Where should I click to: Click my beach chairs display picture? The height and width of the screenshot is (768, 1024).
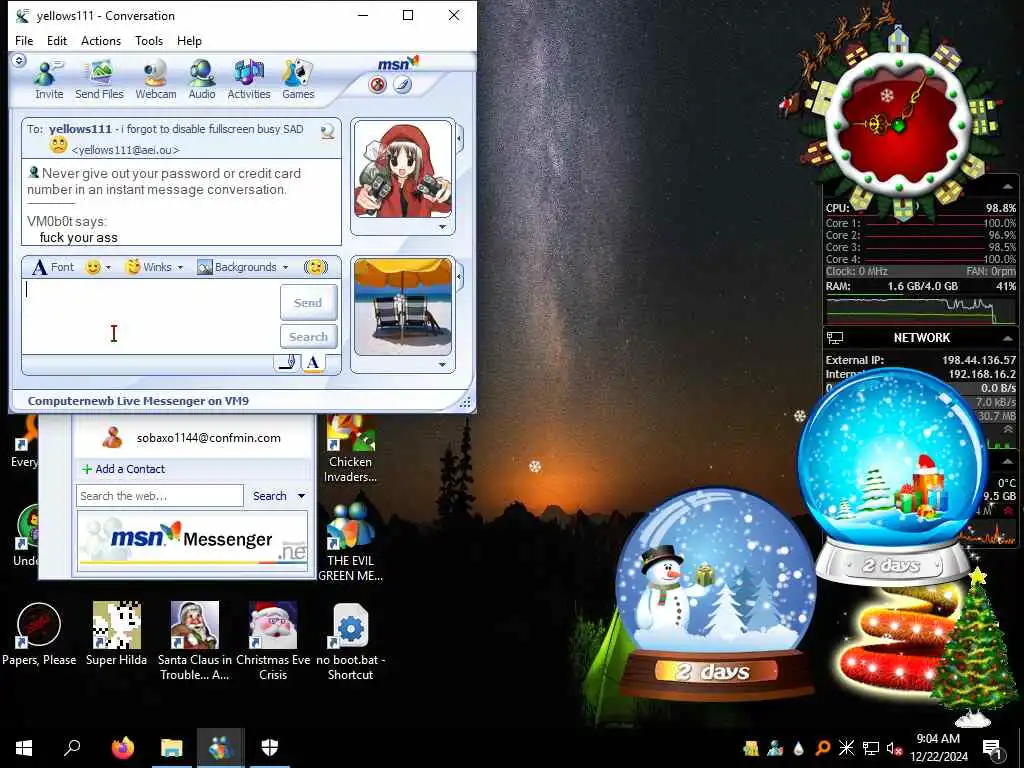pyautogui.click(x=402, y=307)
